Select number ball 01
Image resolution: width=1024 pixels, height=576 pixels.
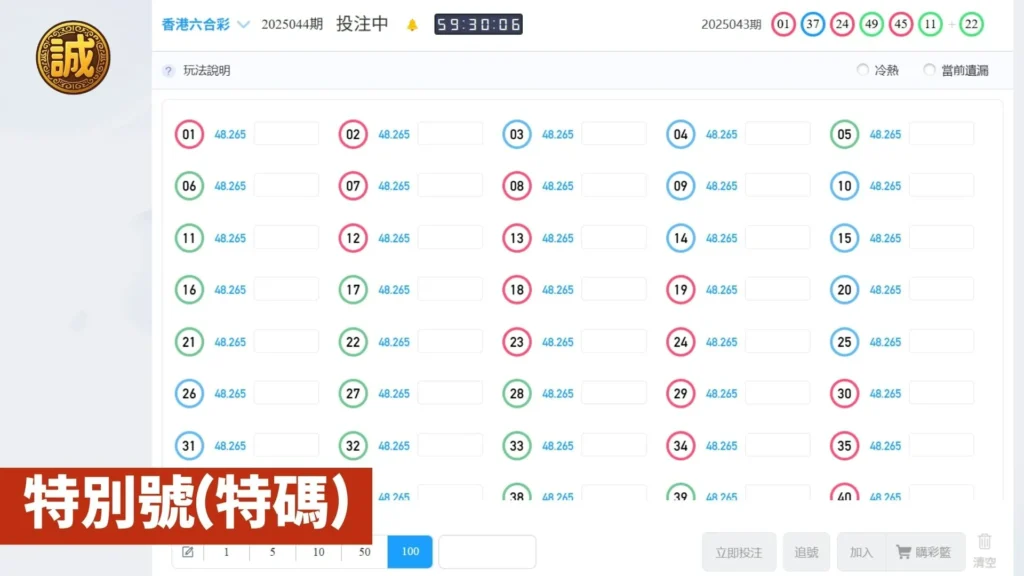(189, 135)
